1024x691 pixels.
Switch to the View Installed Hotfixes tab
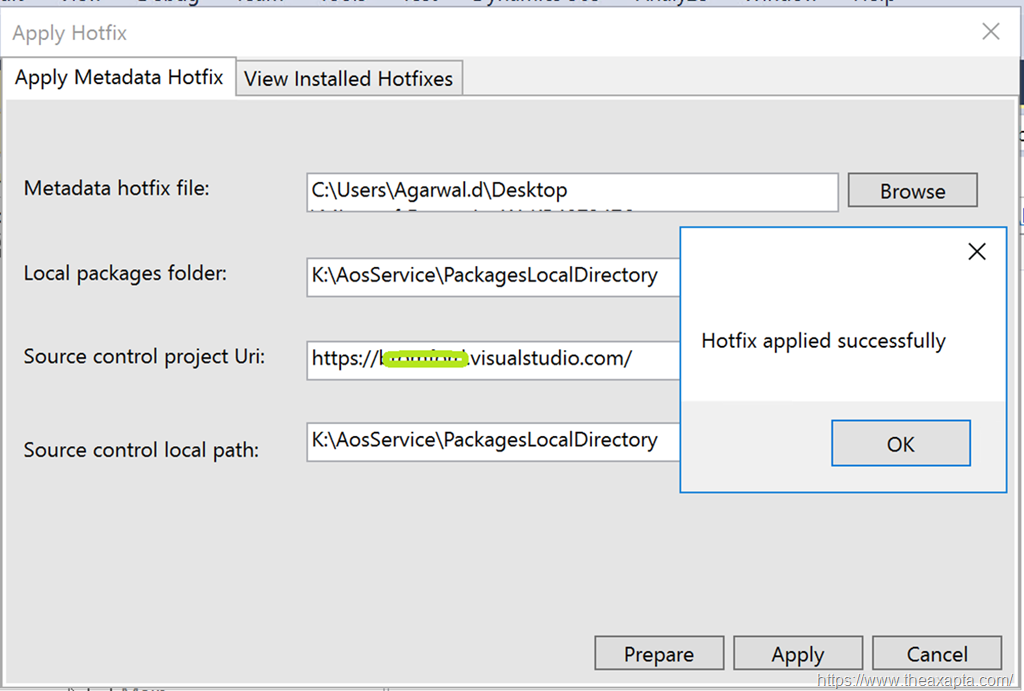[x=349, y=78]
